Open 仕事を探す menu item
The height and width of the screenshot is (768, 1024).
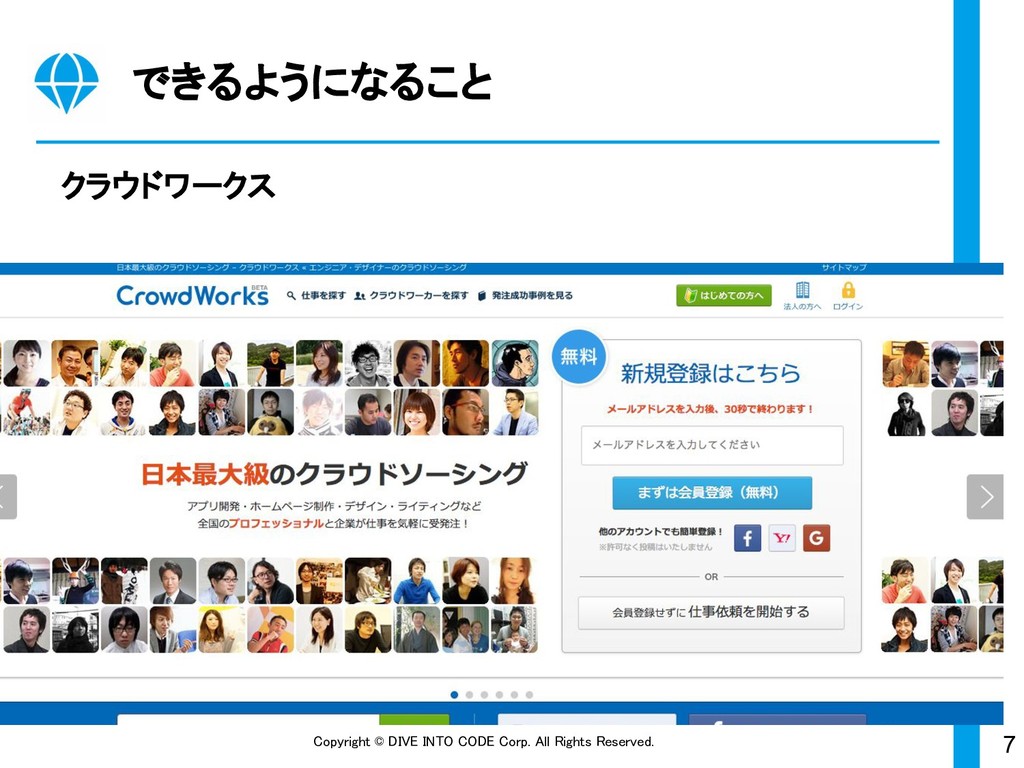coord(323,296)
